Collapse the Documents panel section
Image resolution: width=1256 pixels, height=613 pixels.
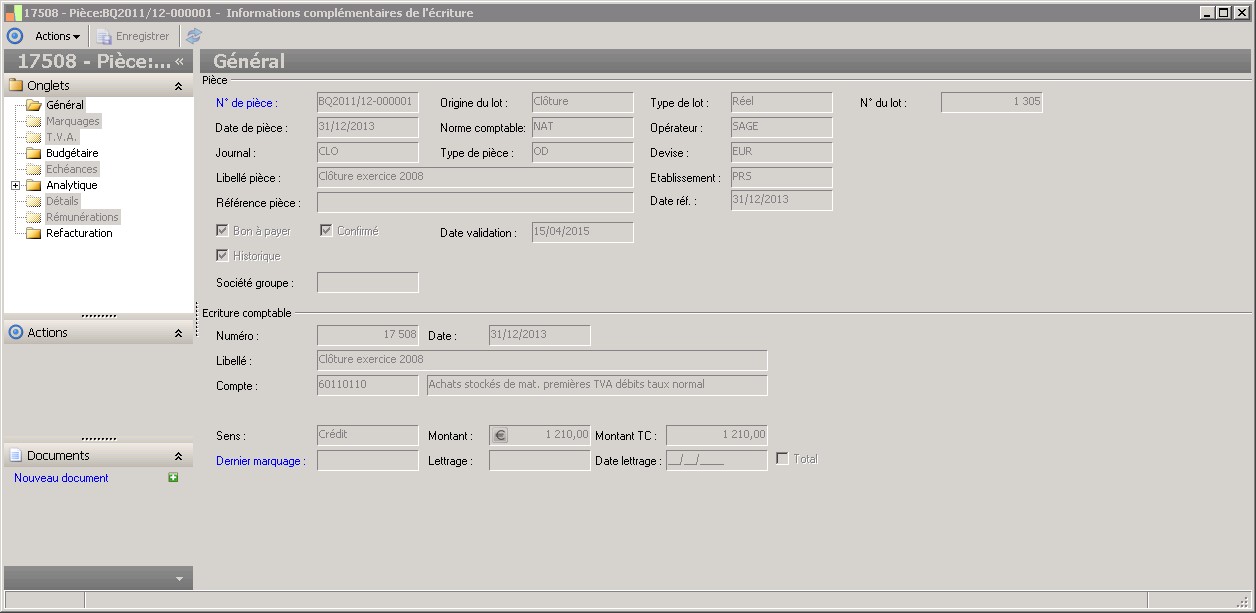pyautogui.click(x=178, y=456)
